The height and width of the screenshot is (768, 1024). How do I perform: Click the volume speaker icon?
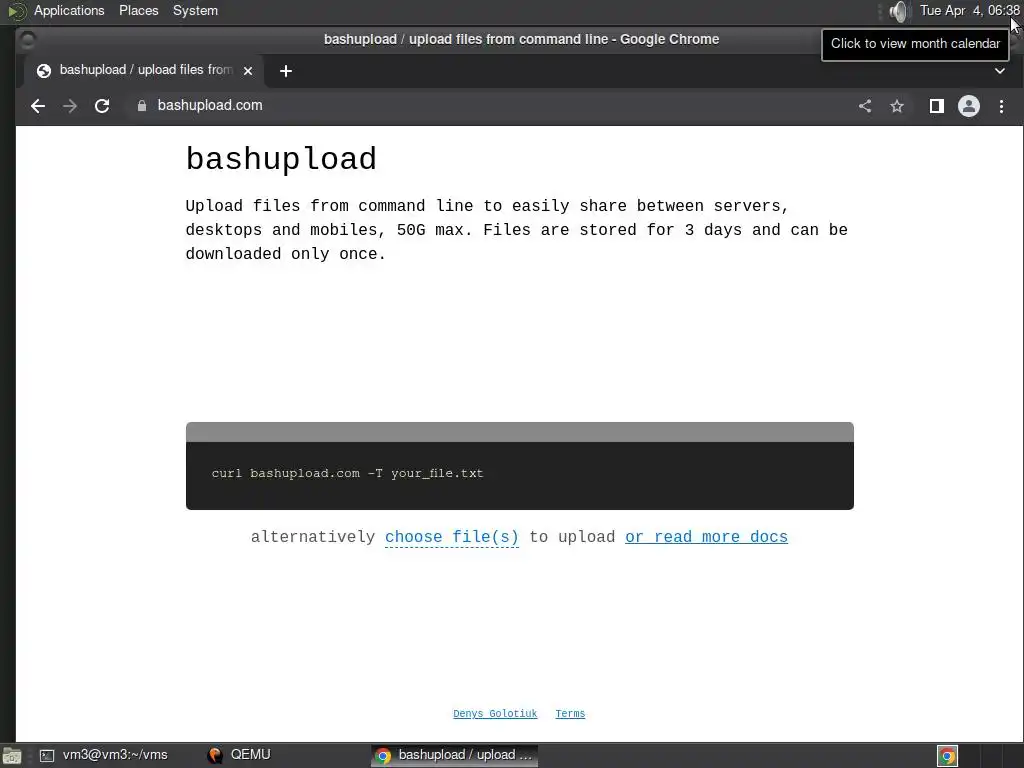(899, 11)
